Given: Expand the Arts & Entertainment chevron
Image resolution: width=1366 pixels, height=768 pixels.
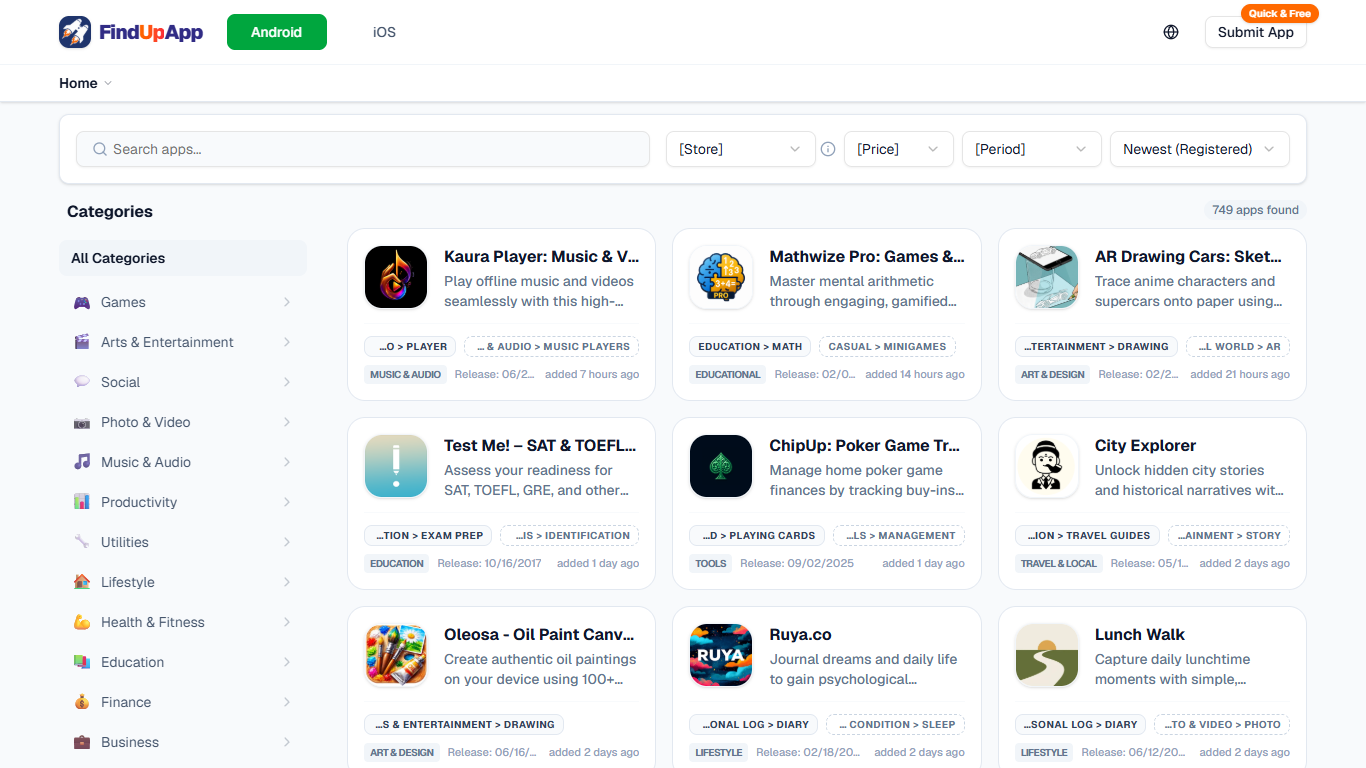Looking at the screenshot, I should click(x=287, y=342).
